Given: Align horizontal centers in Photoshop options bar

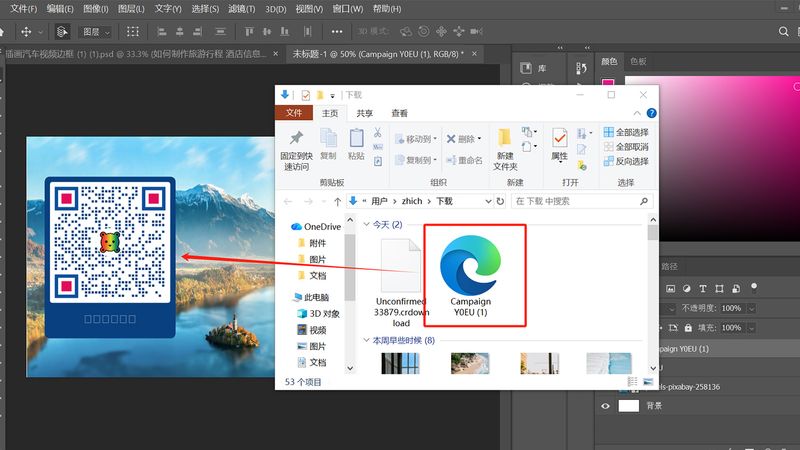Looking at the screenshot, I should coord(180,32).
